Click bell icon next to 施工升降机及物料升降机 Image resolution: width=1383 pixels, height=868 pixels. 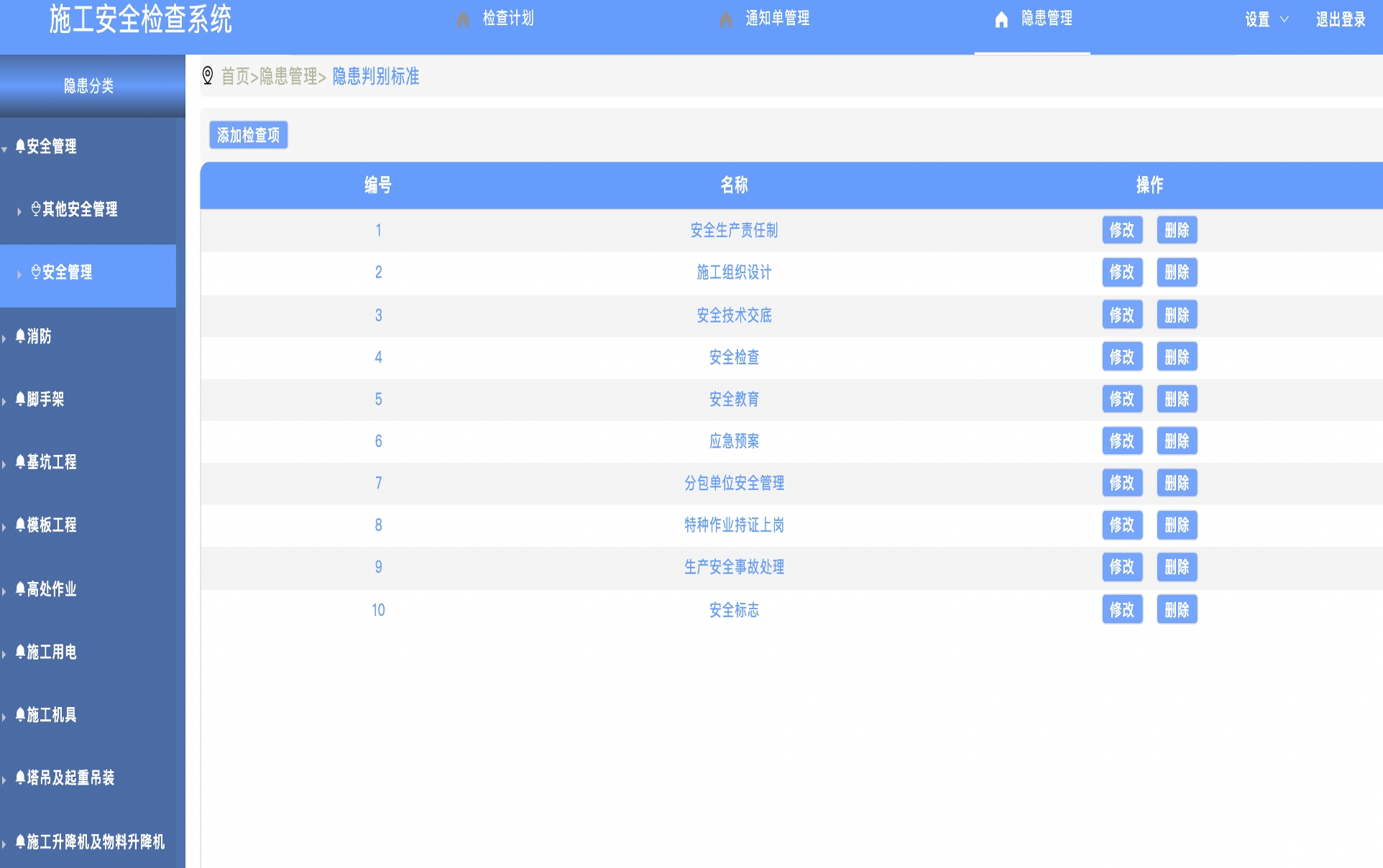coord(20,841)
